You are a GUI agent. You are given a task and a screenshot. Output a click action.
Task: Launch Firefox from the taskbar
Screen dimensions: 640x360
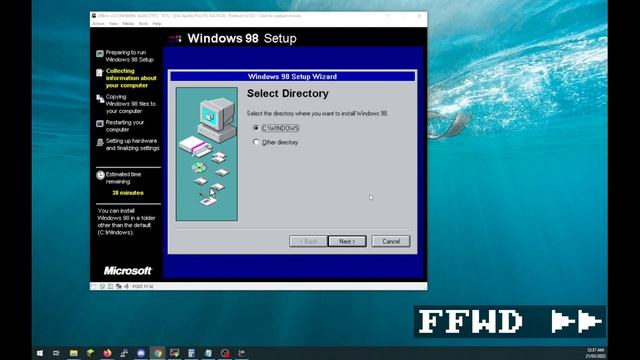[x=107, y=353]
